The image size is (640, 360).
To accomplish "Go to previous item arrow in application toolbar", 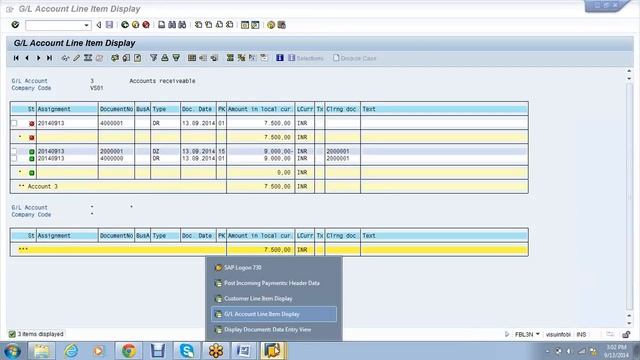I will [27, 58].
